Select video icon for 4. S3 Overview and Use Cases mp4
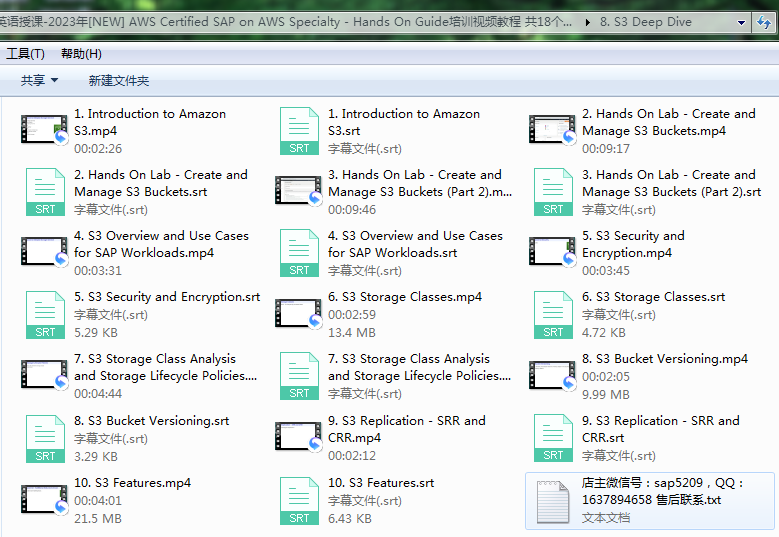This screenshot has height=537, width=779. (x=44, y=251)
